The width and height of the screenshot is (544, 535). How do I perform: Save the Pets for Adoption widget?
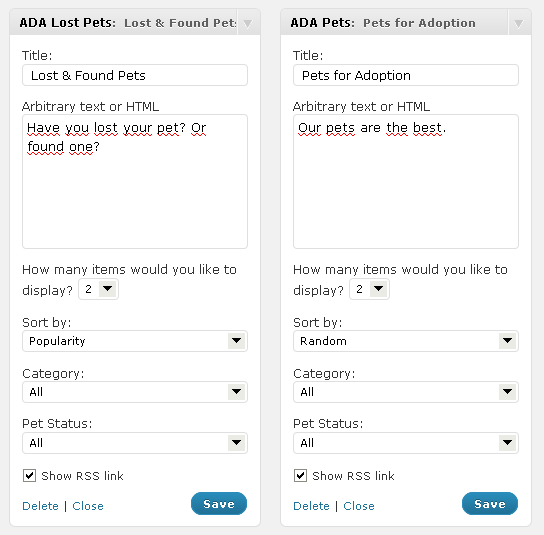click(490, 503)
